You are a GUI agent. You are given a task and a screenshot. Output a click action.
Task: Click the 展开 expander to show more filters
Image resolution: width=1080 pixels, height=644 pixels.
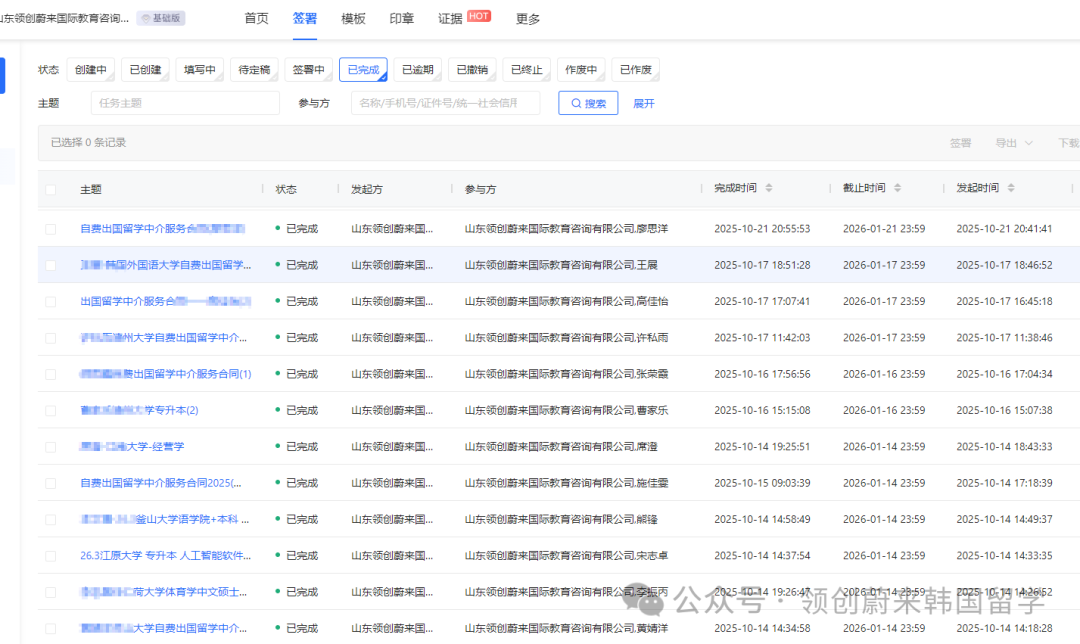(644, 102)
